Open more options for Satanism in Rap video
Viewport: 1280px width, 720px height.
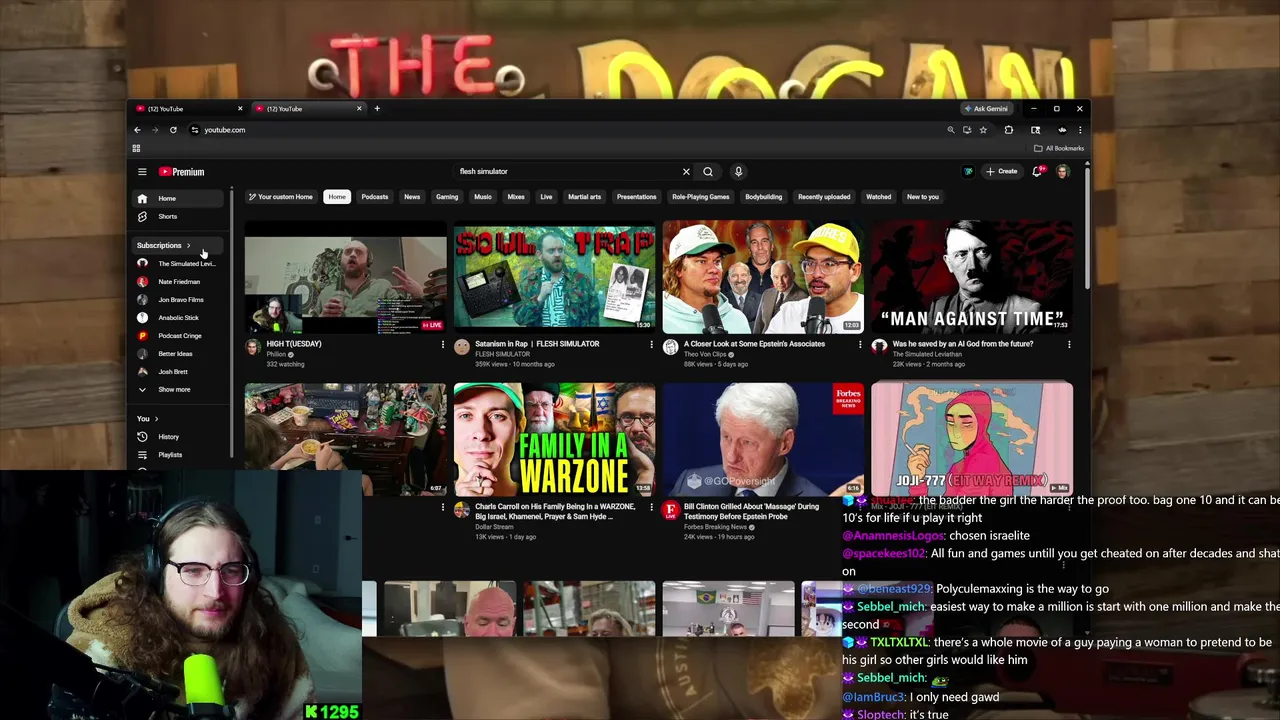click(x=651, y=344)
